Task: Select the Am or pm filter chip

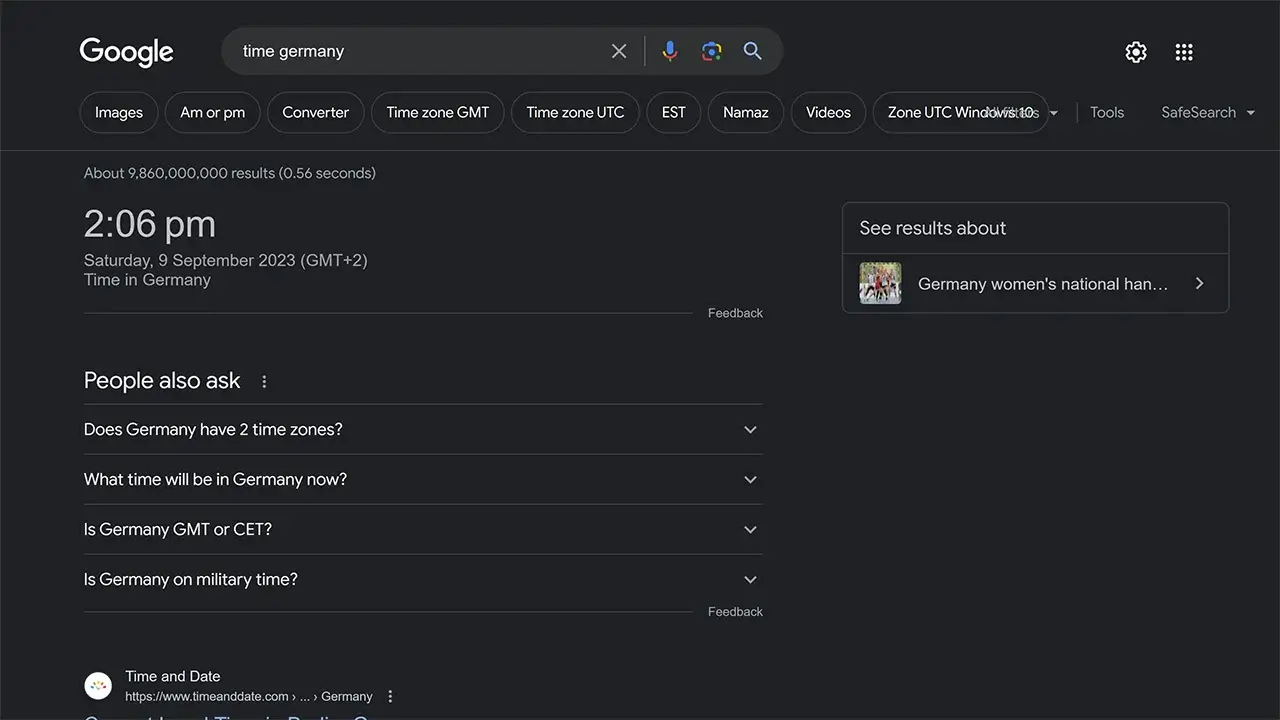Action: (212, 112)
